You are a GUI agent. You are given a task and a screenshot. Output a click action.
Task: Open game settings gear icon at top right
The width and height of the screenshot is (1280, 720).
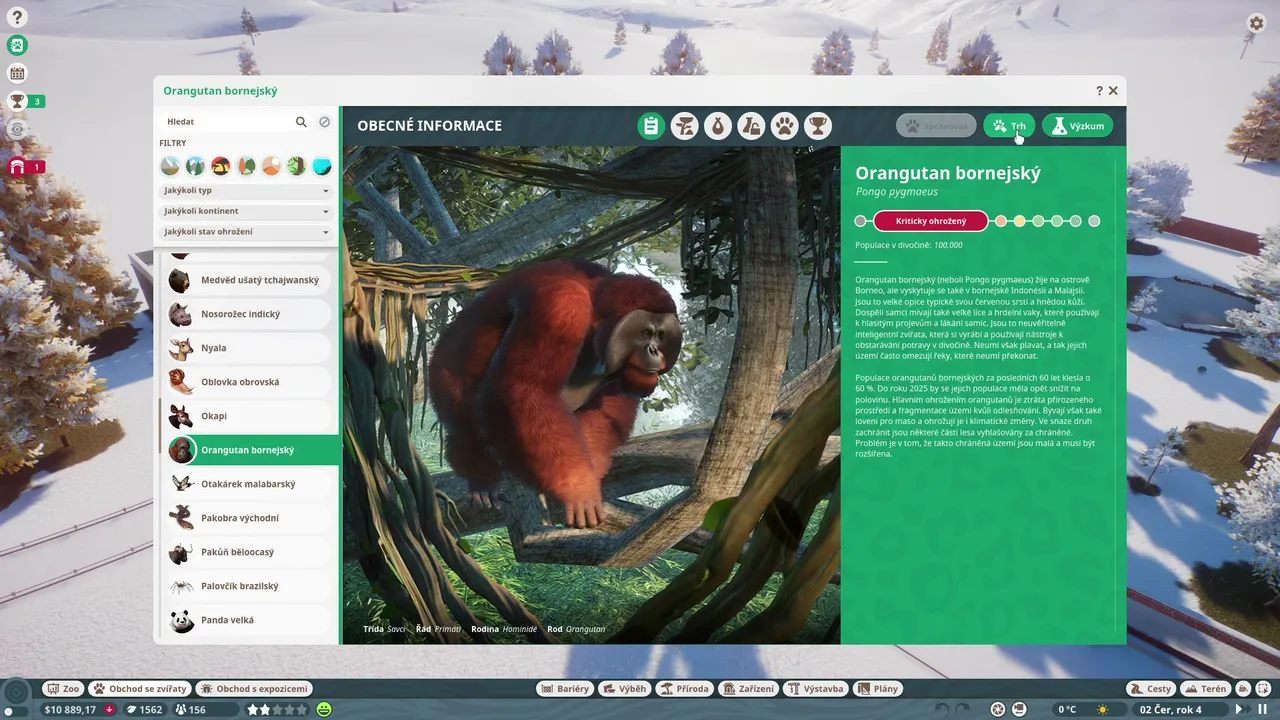click(1256, 23)
